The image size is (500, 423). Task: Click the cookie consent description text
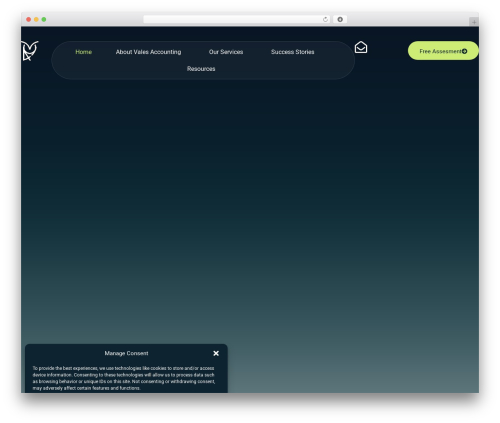point(124,378)
